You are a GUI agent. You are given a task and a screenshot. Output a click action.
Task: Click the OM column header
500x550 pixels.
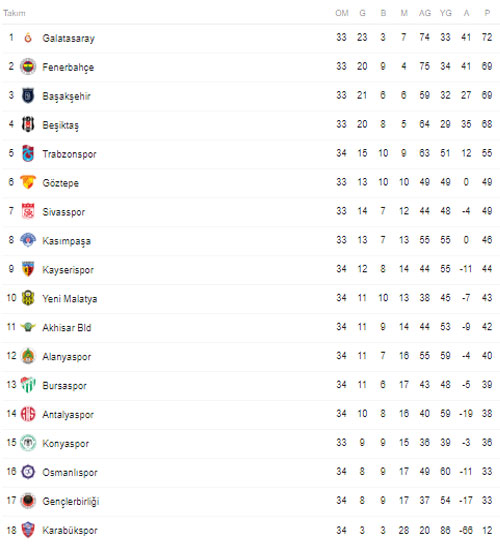(342, 13)
